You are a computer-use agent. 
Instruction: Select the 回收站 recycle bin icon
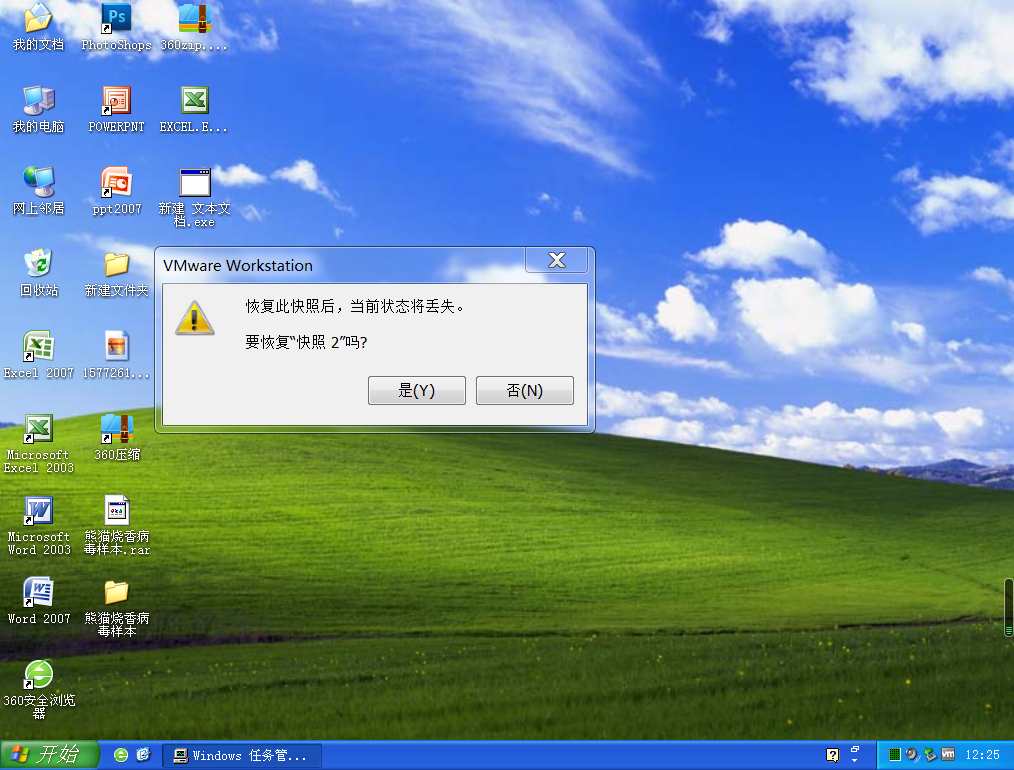[38, 264]
